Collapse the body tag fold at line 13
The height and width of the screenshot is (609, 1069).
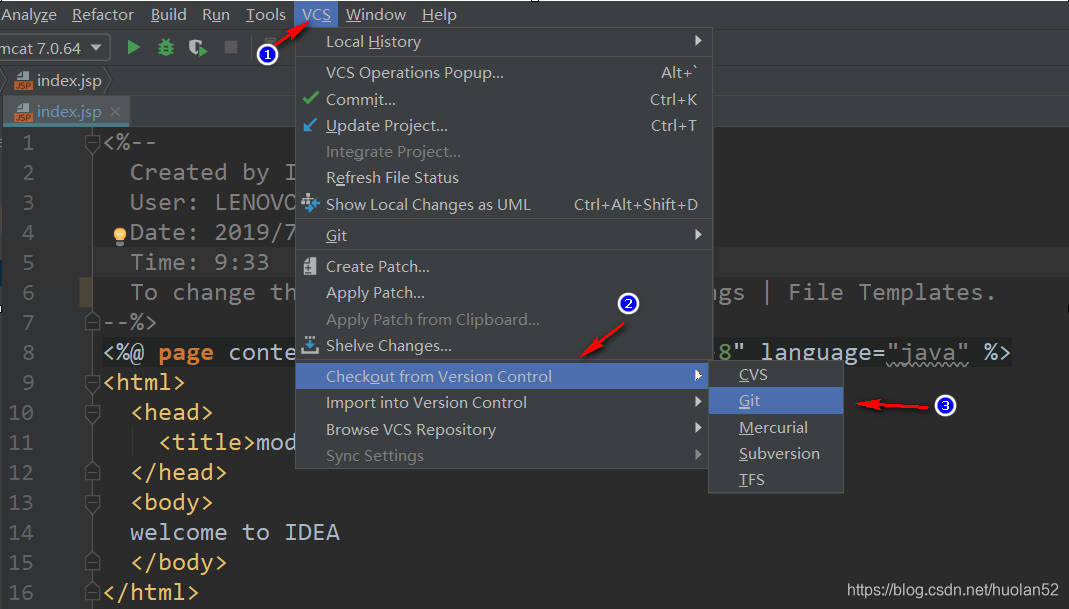coord(92,503)
